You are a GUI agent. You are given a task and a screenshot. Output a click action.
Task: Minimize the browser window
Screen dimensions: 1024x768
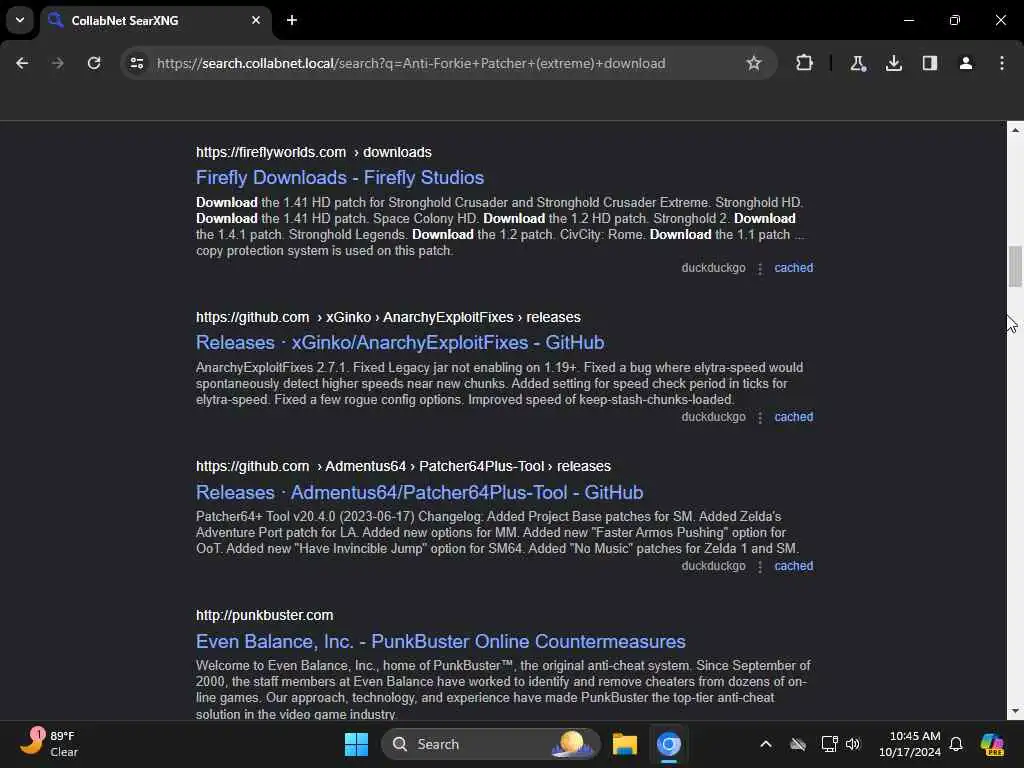tap(908, 20)
